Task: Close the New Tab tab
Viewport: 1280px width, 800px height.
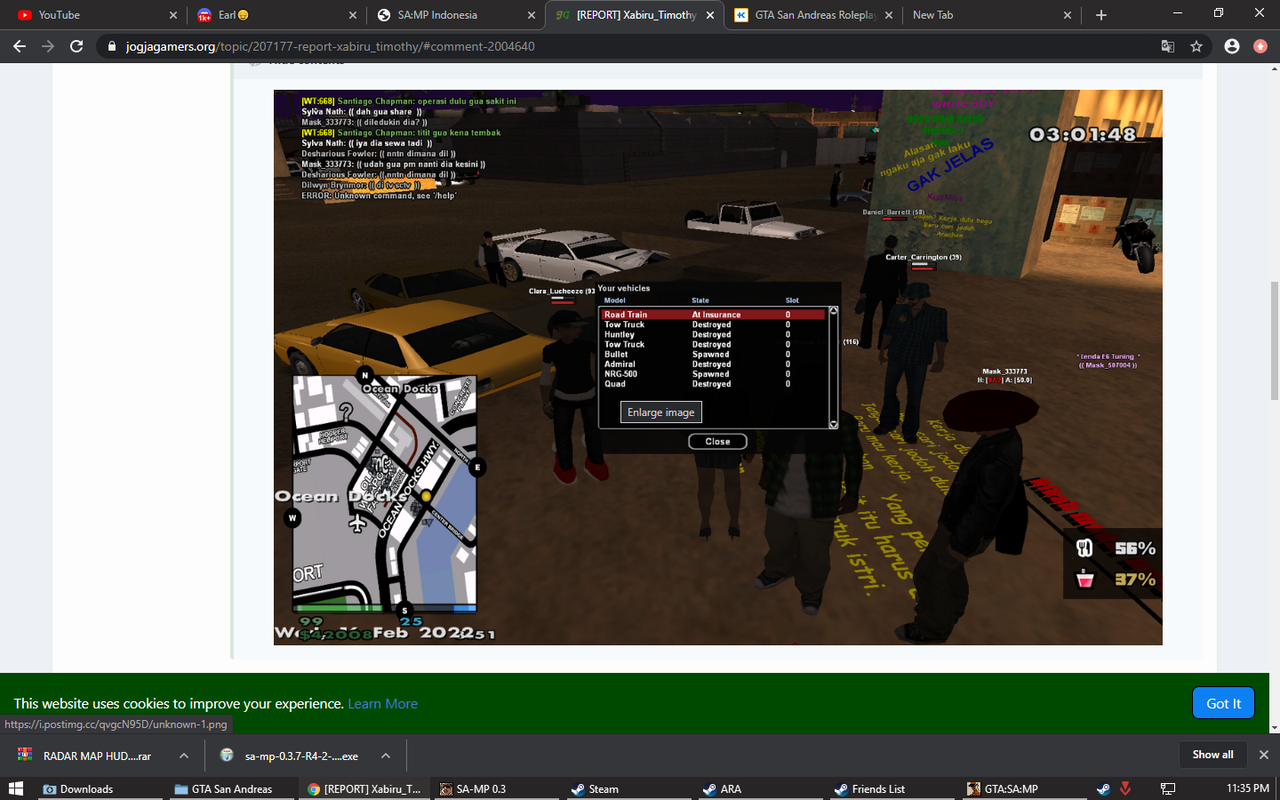Action: (1068, 15)
